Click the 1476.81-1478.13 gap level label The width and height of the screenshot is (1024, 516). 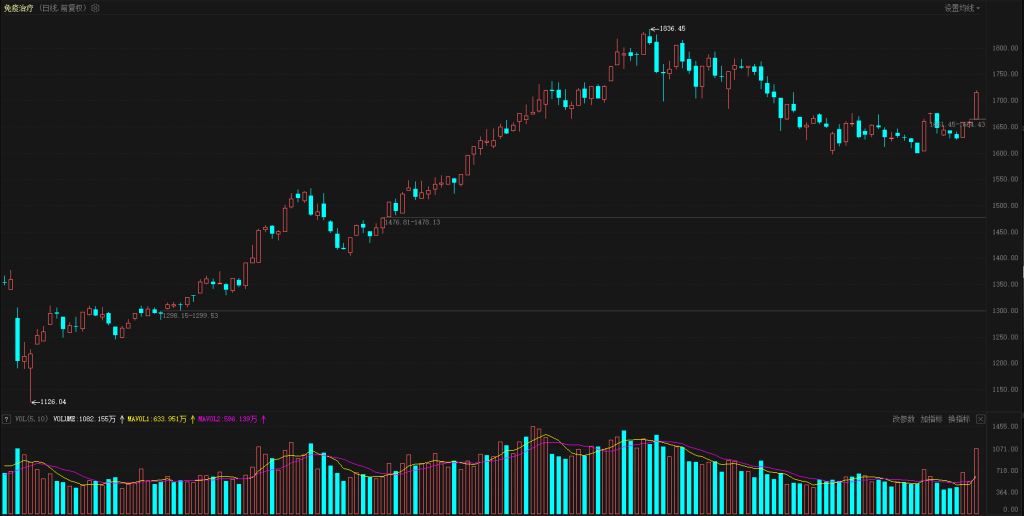pos(414,222)
